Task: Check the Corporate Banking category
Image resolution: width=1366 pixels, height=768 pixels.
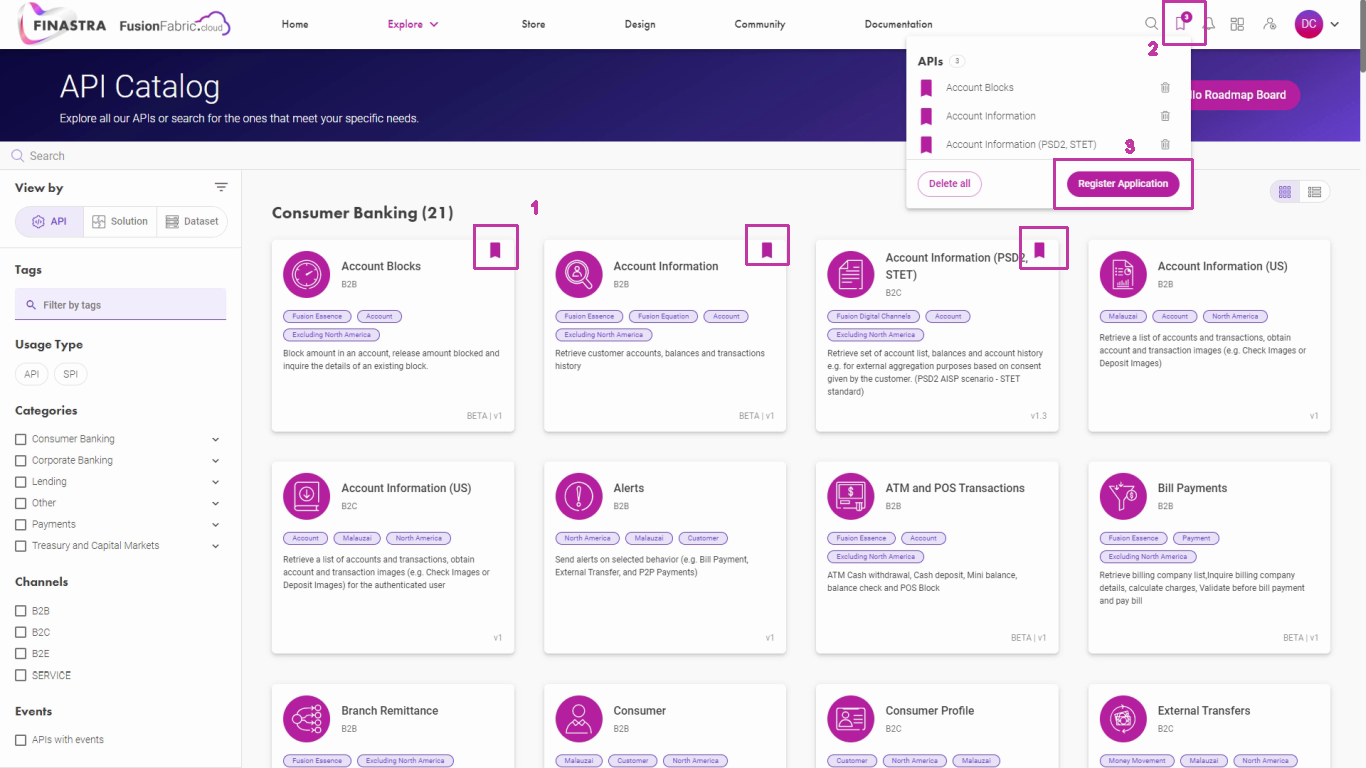Action: click(x=21, y=461)
